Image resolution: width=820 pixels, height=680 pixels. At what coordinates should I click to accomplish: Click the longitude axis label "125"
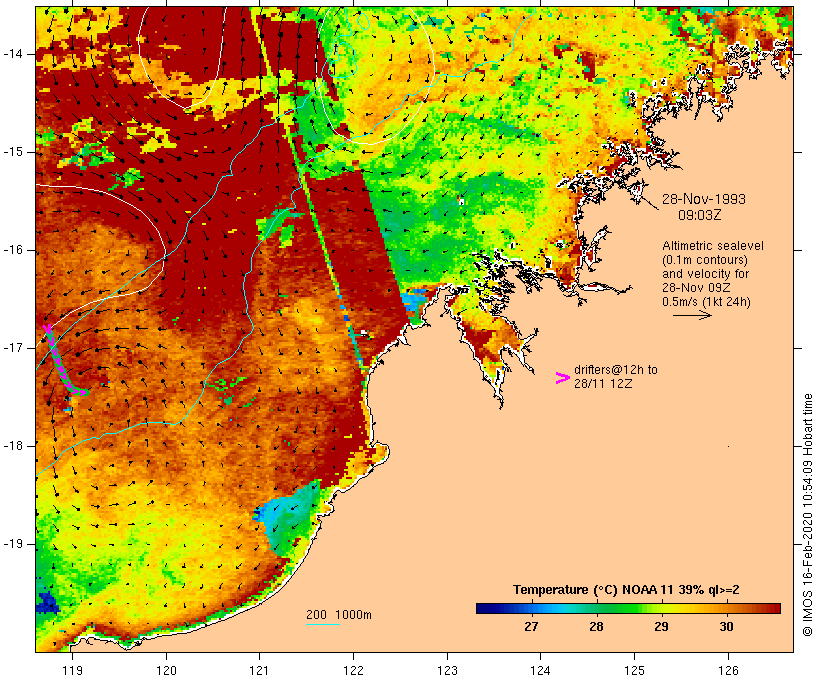[634, 670]
